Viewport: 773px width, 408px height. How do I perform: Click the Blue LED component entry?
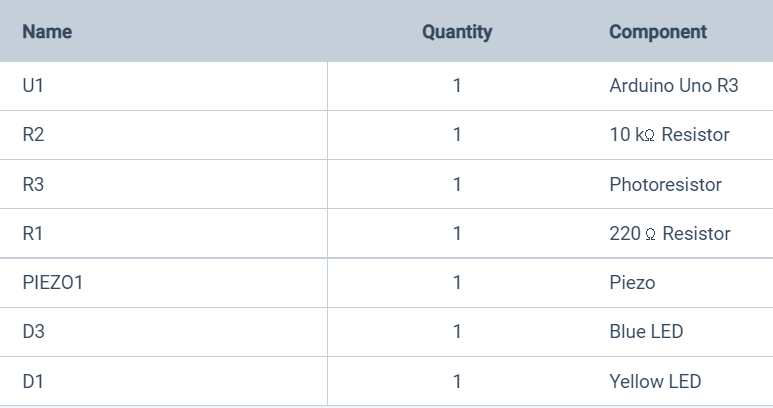(x=646, y=332)
